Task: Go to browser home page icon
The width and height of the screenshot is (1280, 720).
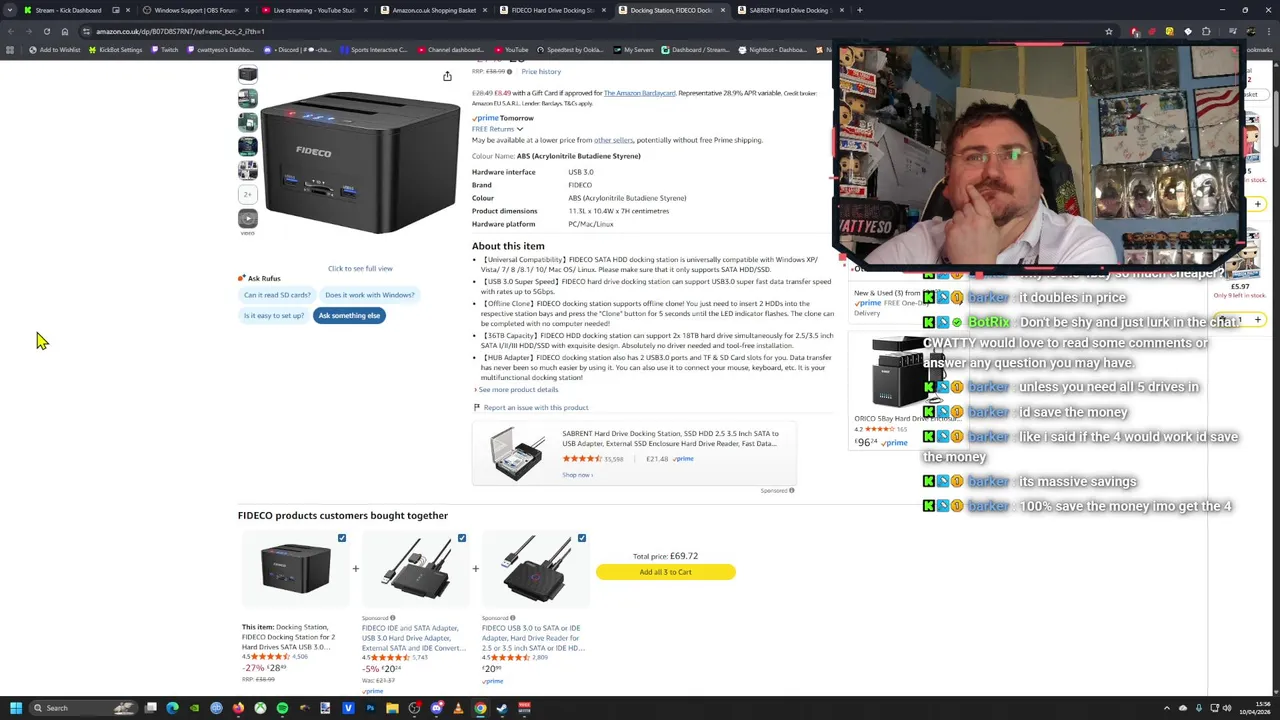Action: [x=65, y=31]
